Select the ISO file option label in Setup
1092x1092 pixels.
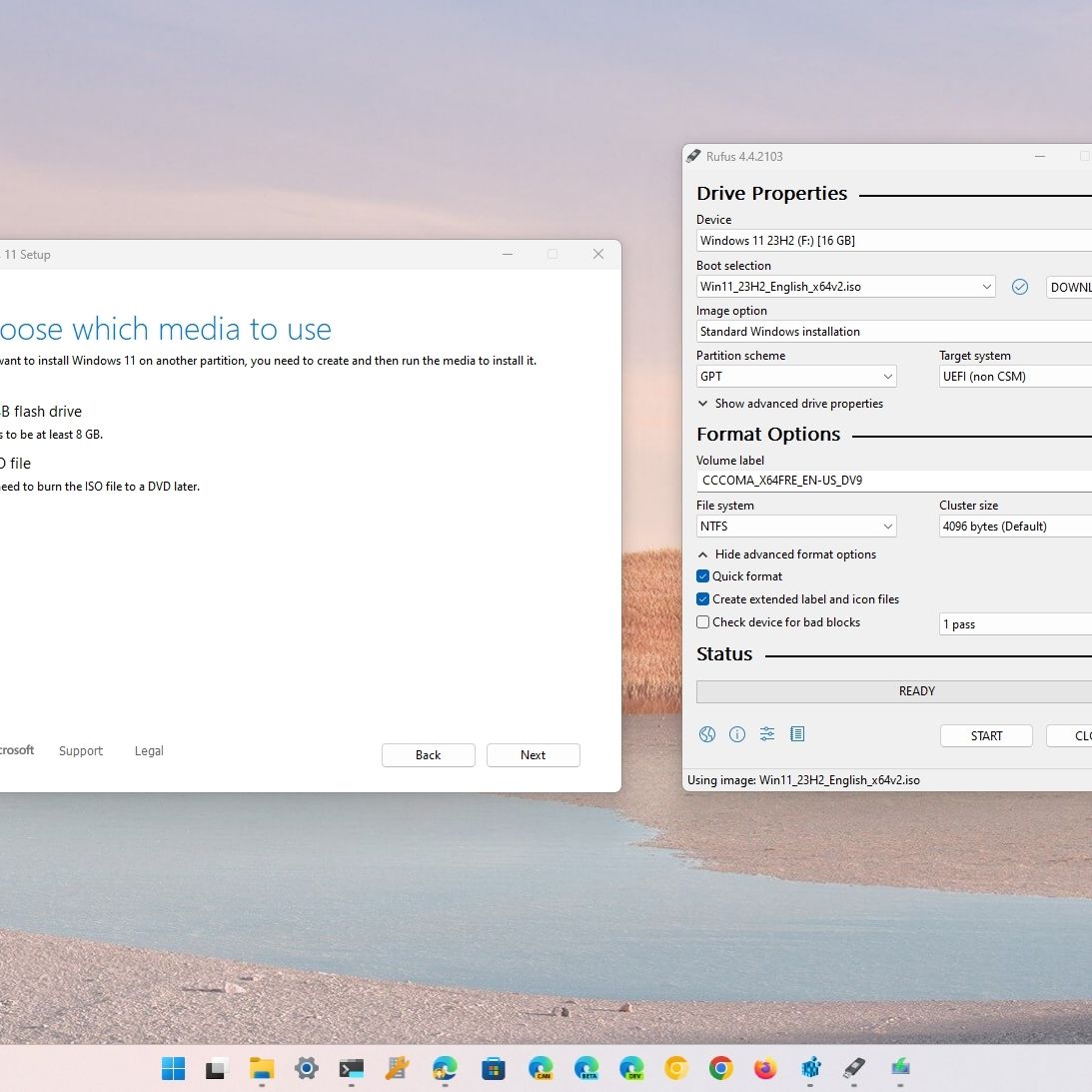15,464
